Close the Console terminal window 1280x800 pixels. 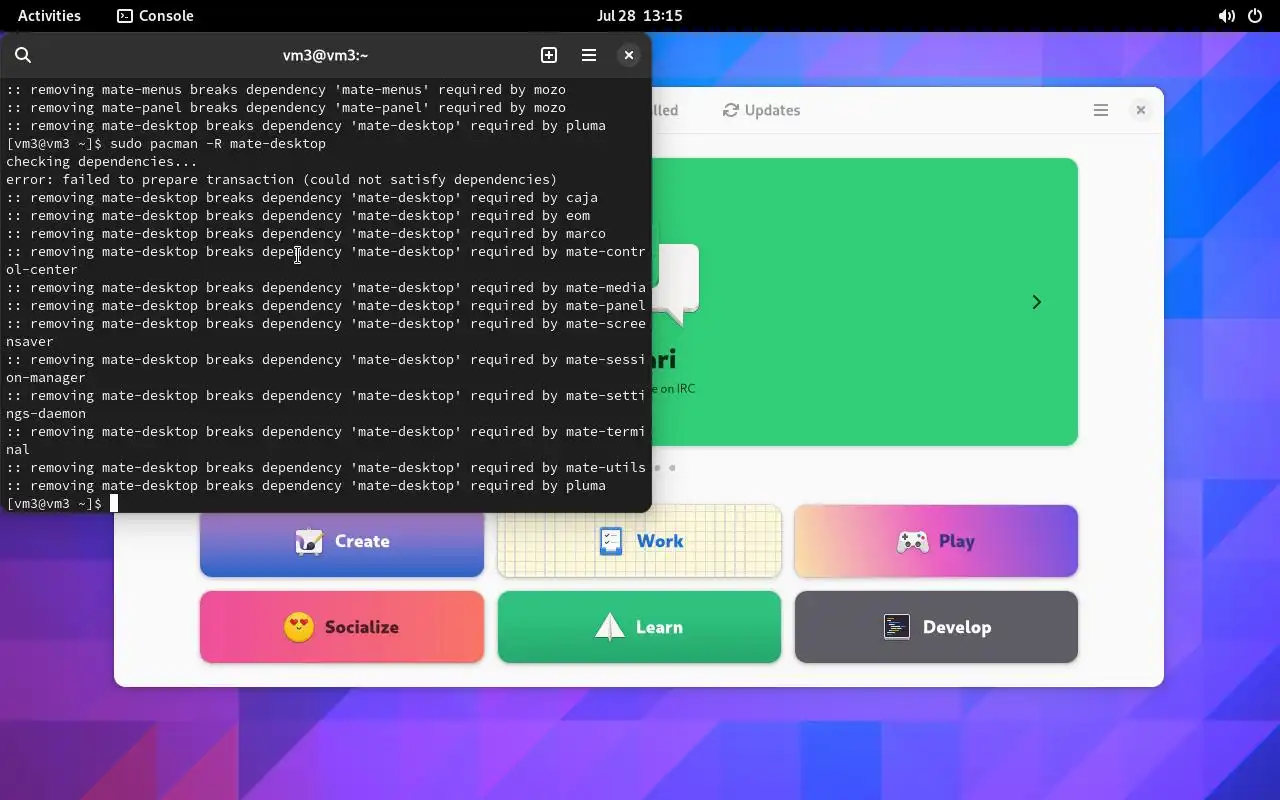pos(629,55)
